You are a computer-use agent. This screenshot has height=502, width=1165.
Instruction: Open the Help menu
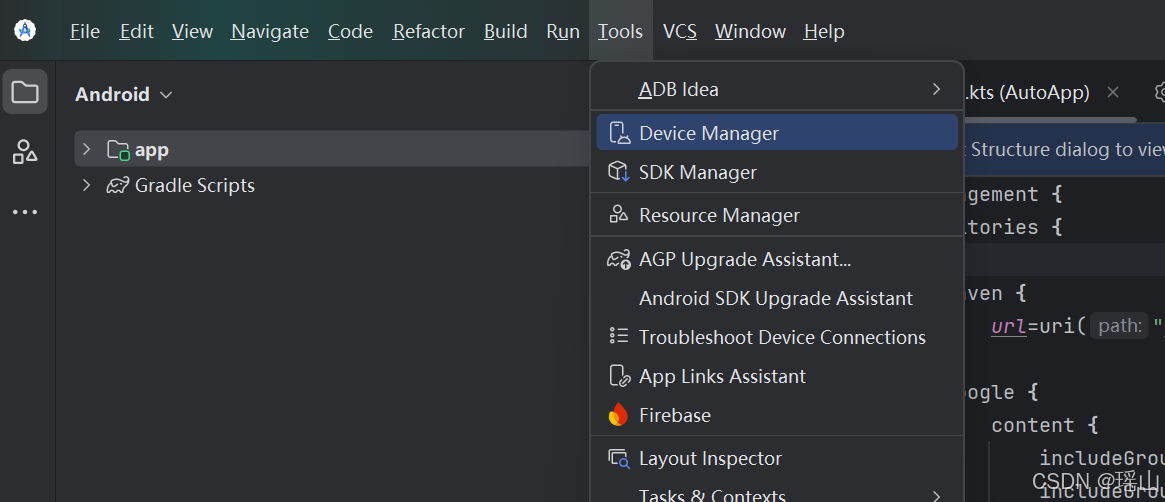(x=824, y=31)
